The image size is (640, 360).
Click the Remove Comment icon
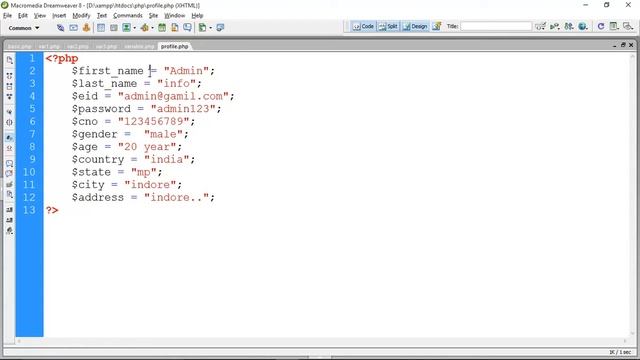pos(9,174)
